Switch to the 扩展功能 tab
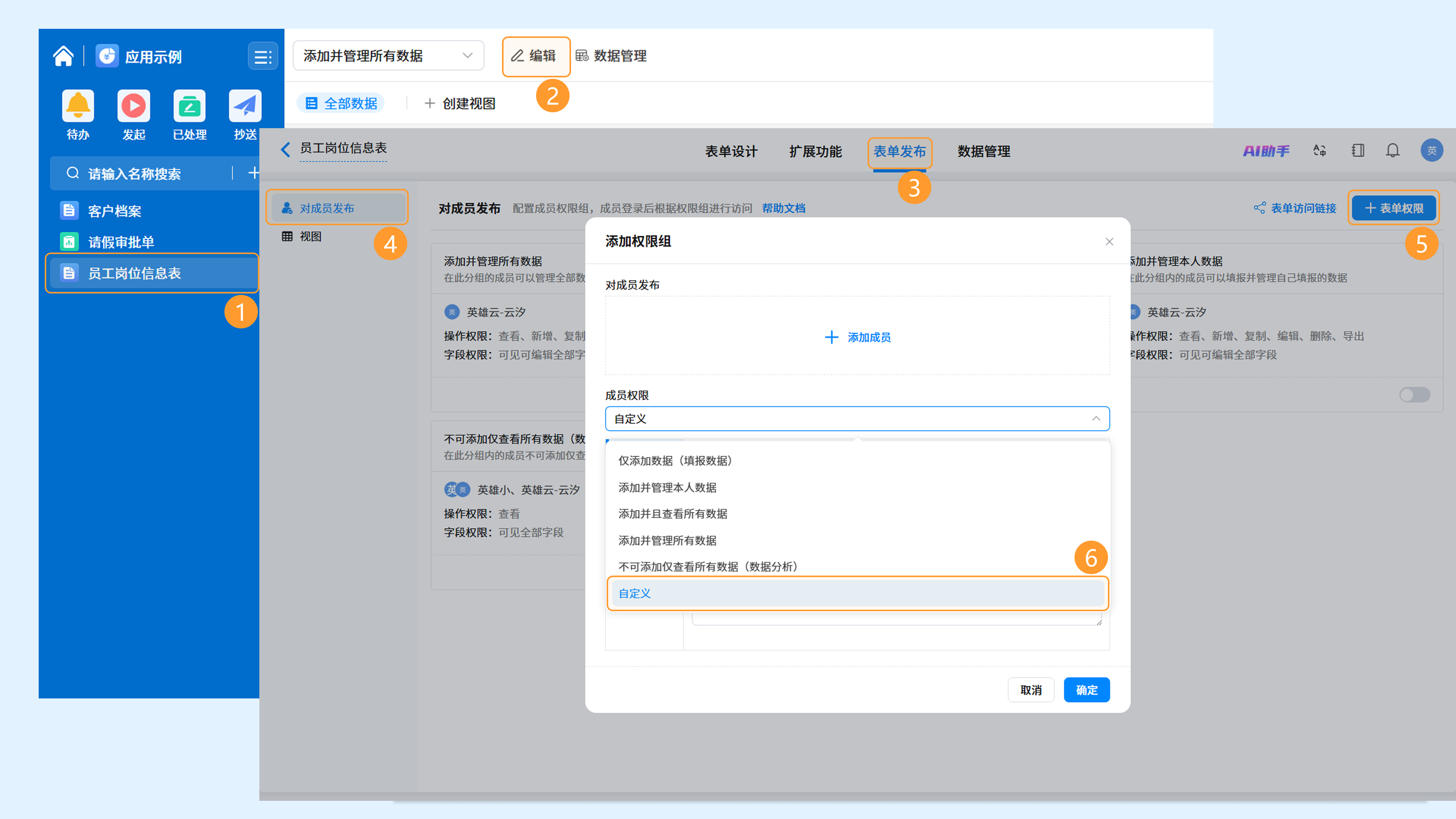 click(815, 152)
